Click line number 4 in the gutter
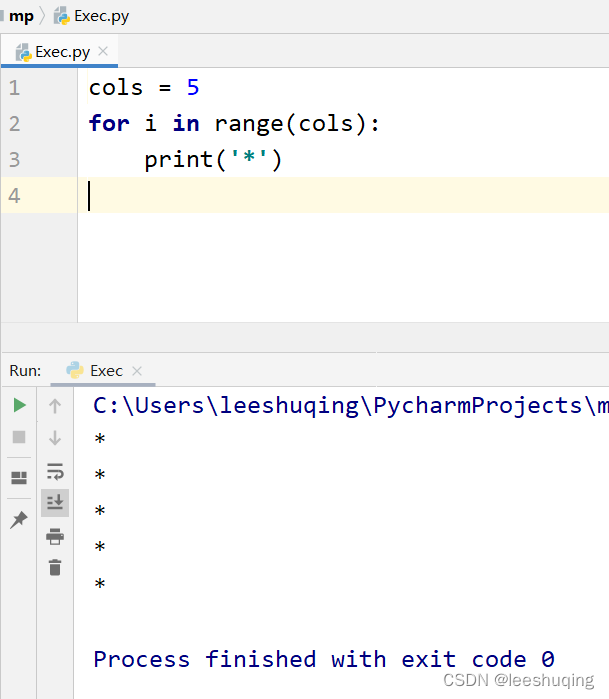 (14, 196)
